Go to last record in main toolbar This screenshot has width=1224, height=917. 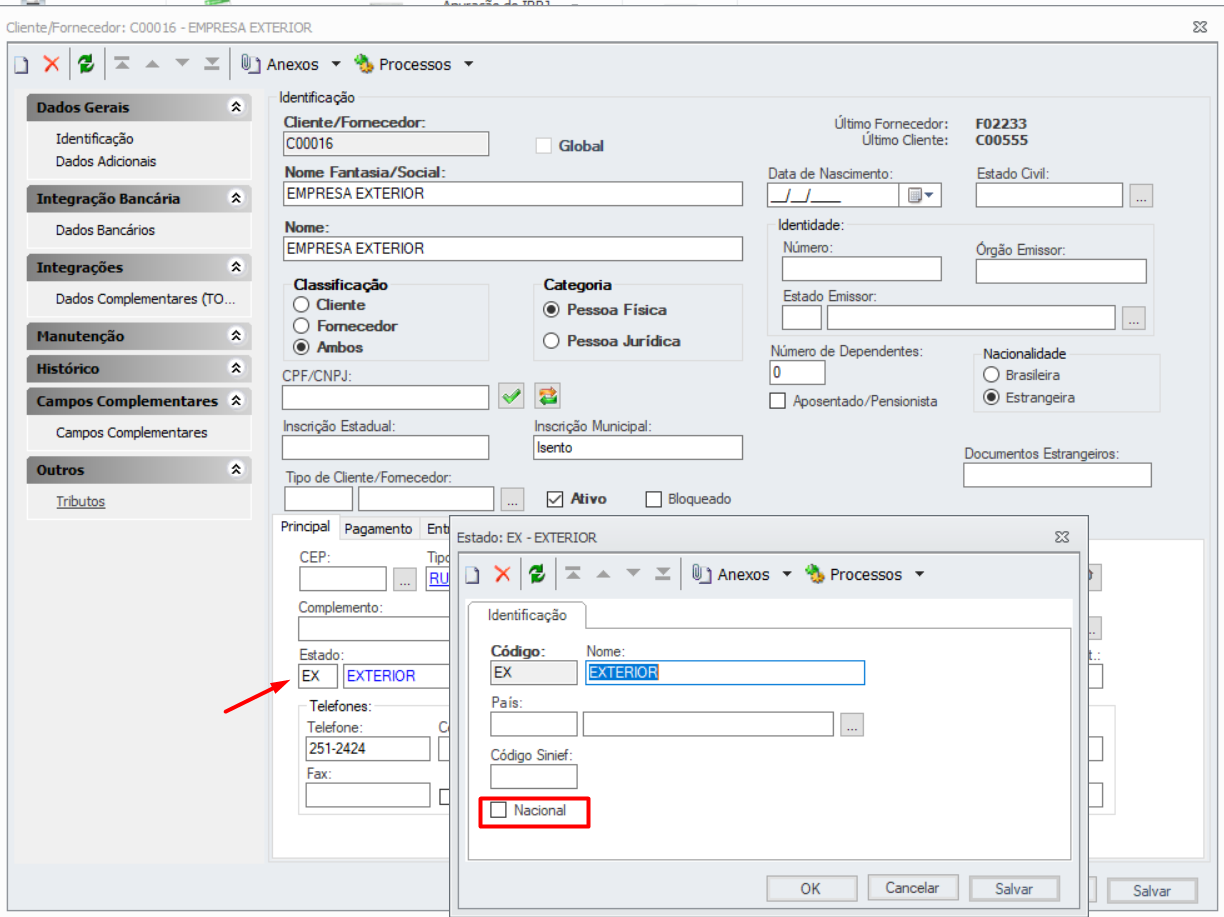212,64
